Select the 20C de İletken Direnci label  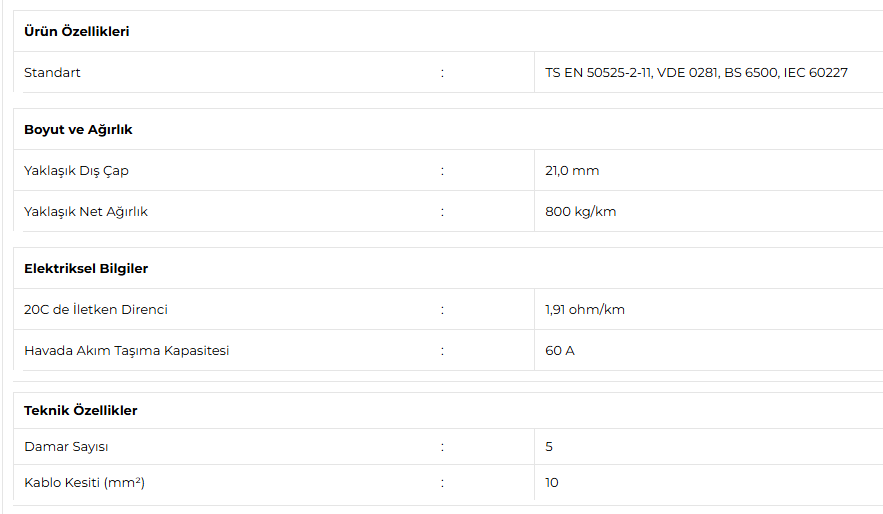(x=96, y=310)
